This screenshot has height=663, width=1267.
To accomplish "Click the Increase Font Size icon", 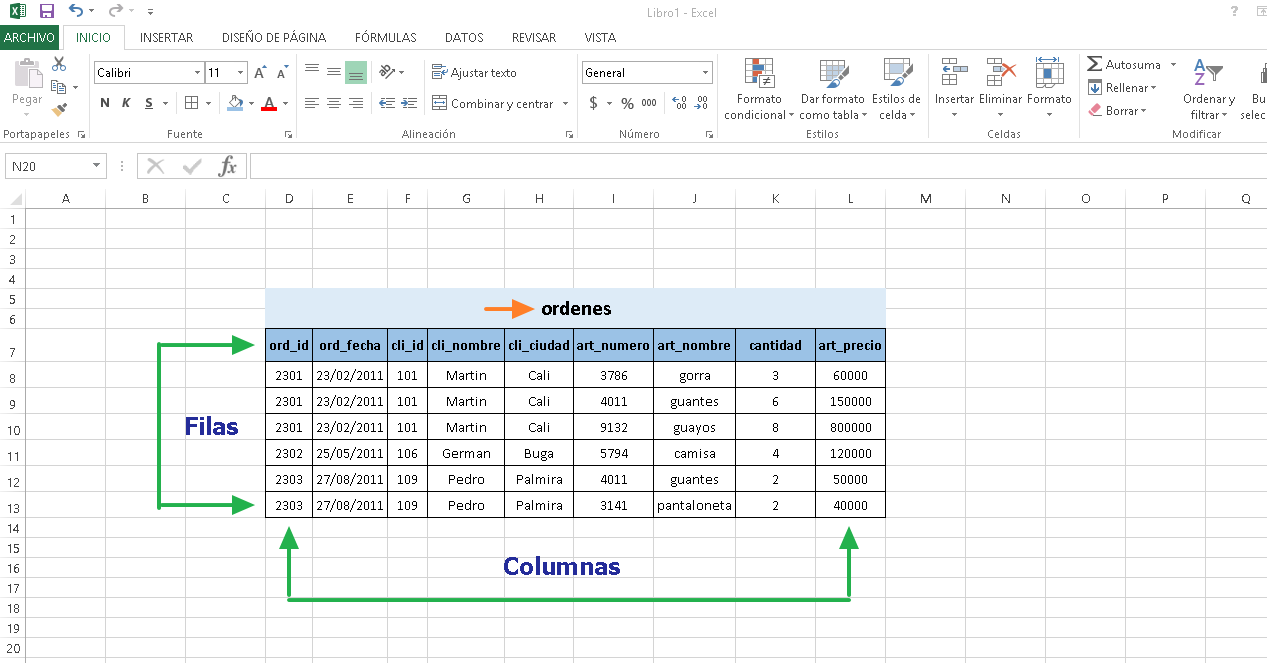I will pyautogui.click(x=260, y=73).
